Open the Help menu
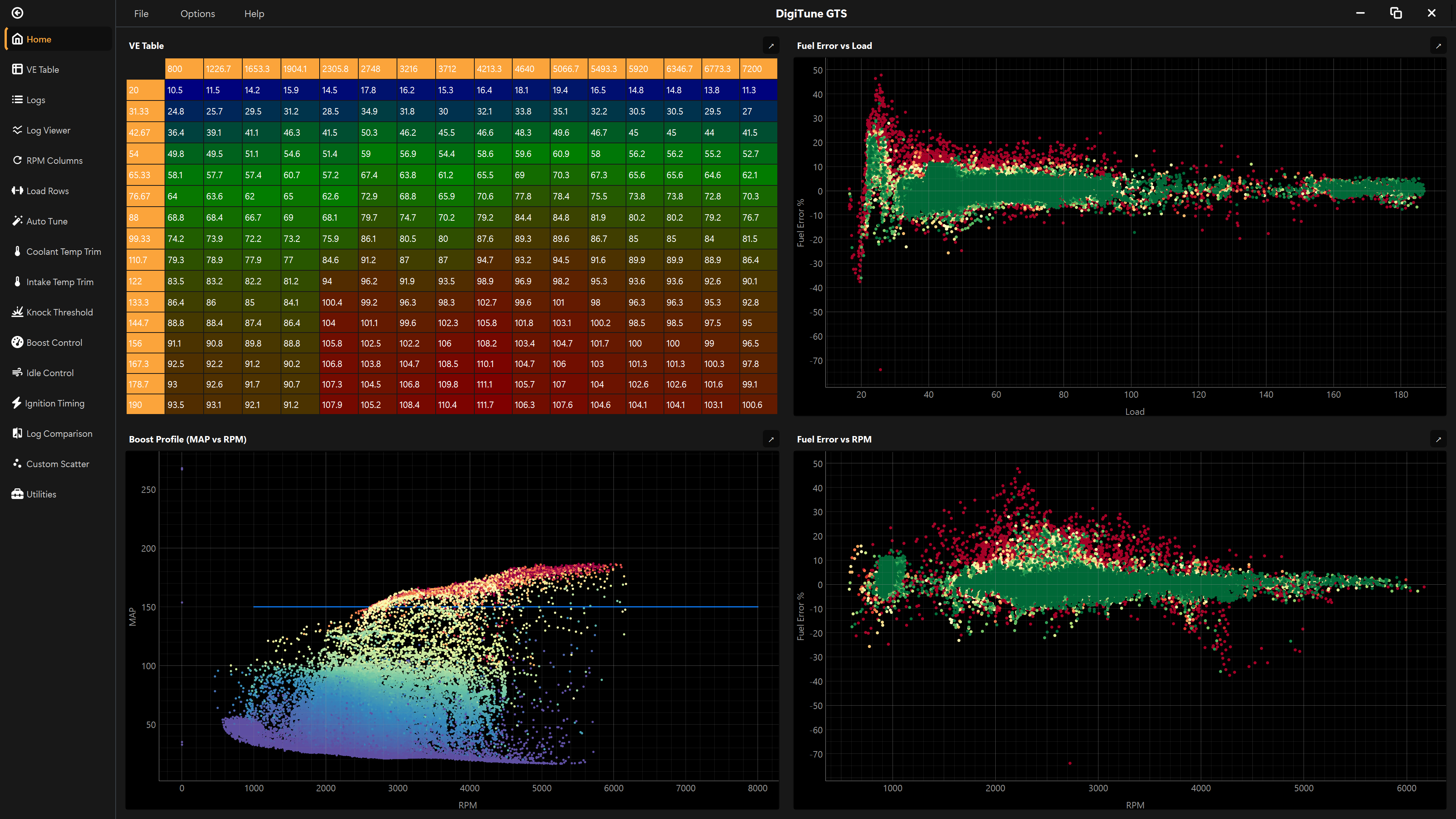The image size is (1456, 819). 254,14
